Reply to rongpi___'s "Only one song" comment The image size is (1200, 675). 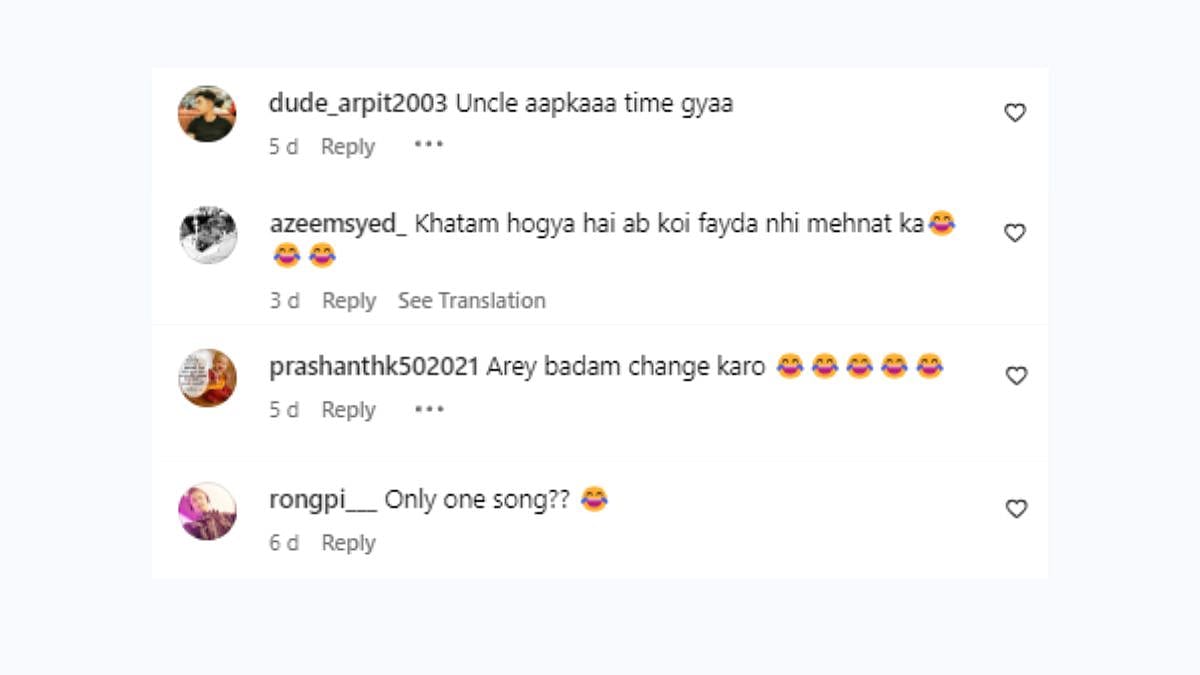coord(348,543)
